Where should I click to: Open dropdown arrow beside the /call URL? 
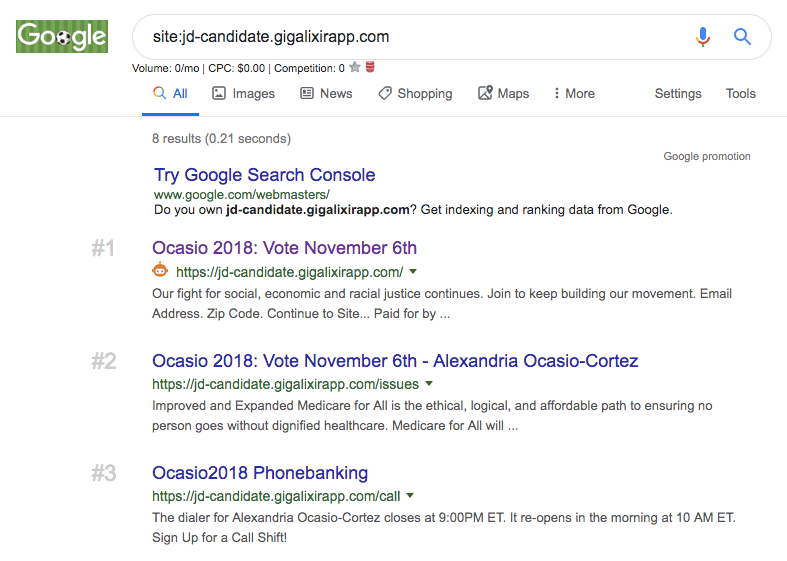click(x=410, y=495)
